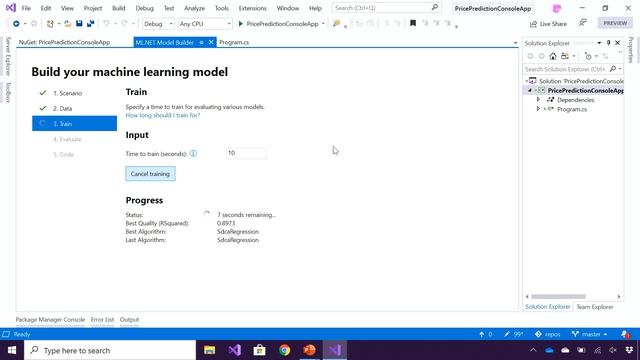The width and height of the screenshot is (640, 360).
Task: Click the PREVIEW badge button
Action: pyautogui.click(x=615, y=23)
